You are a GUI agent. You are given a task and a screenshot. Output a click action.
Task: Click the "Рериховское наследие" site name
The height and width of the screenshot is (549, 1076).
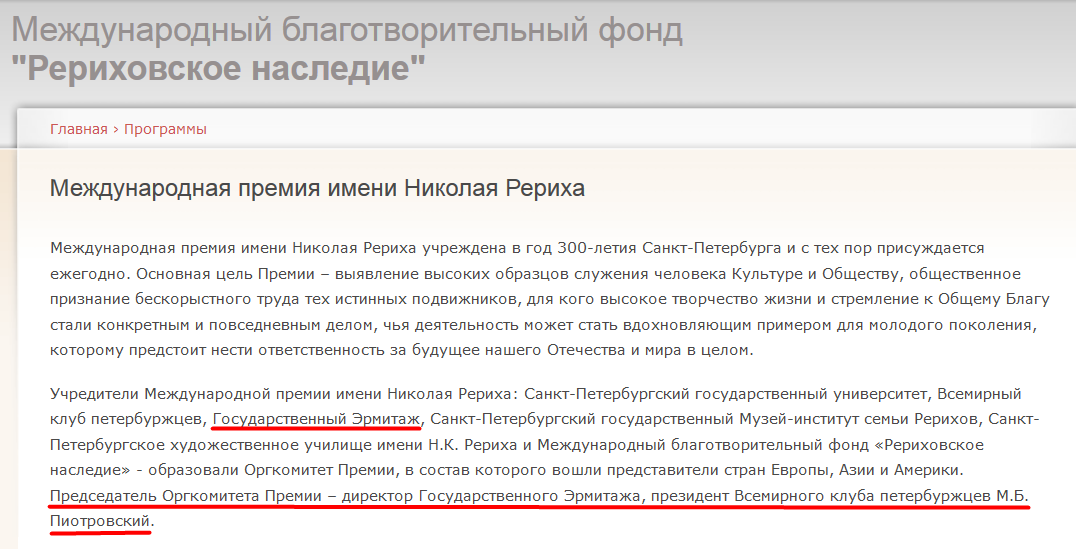(218, 68)
